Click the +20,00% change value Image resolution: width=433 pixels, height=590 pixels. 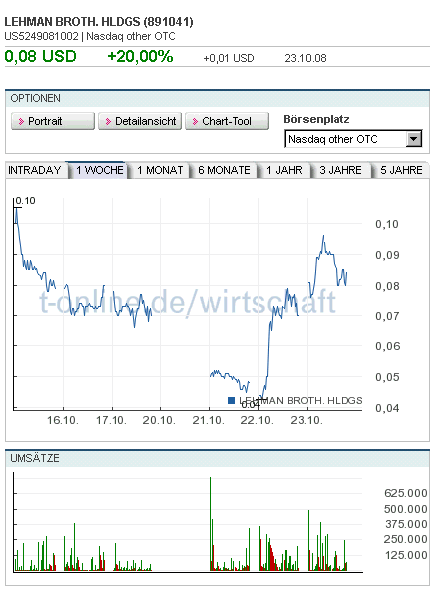pyautogui.click(x=140, y=56)
